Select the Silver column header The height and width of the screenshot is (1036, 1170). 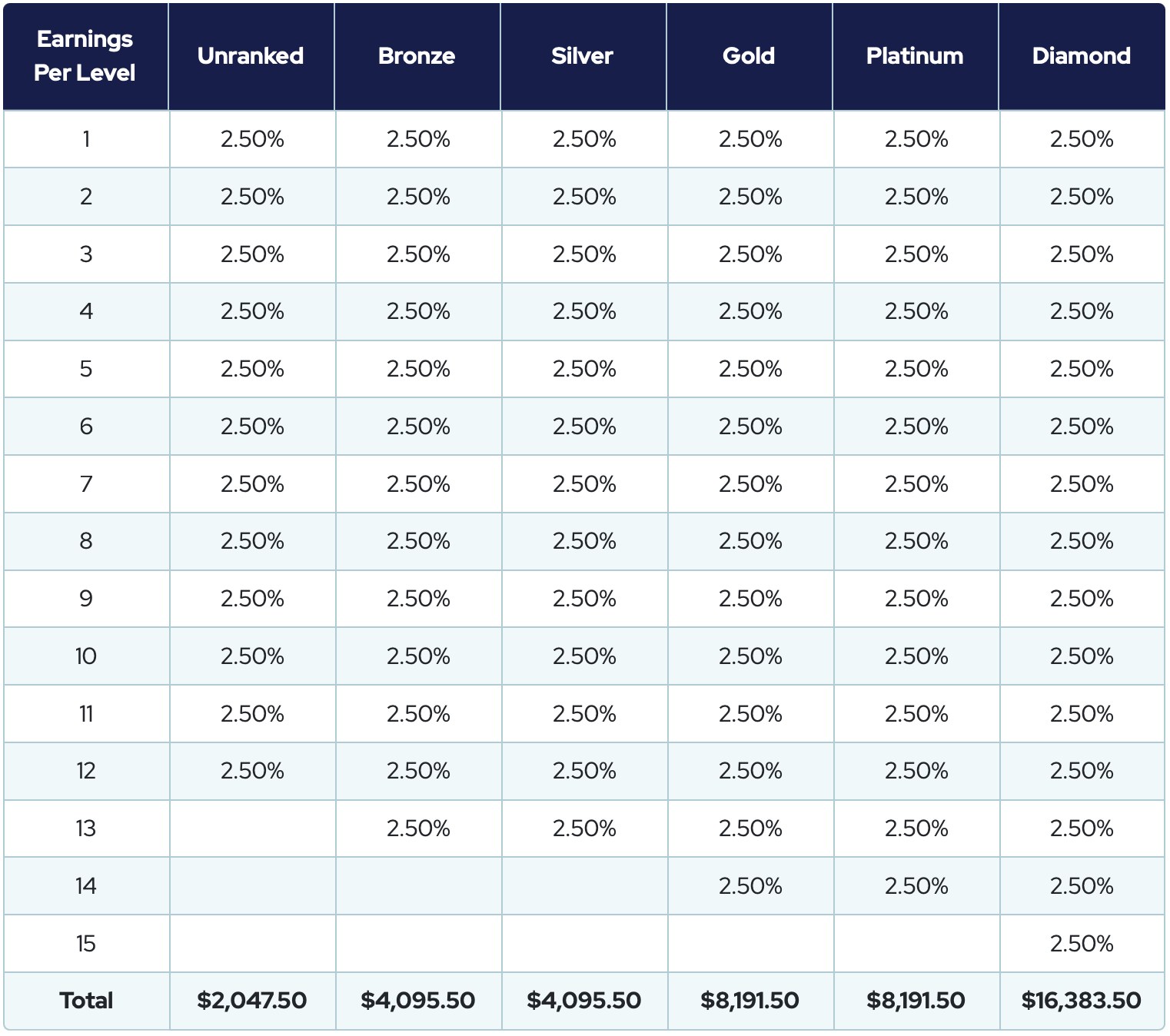[582, 56]
